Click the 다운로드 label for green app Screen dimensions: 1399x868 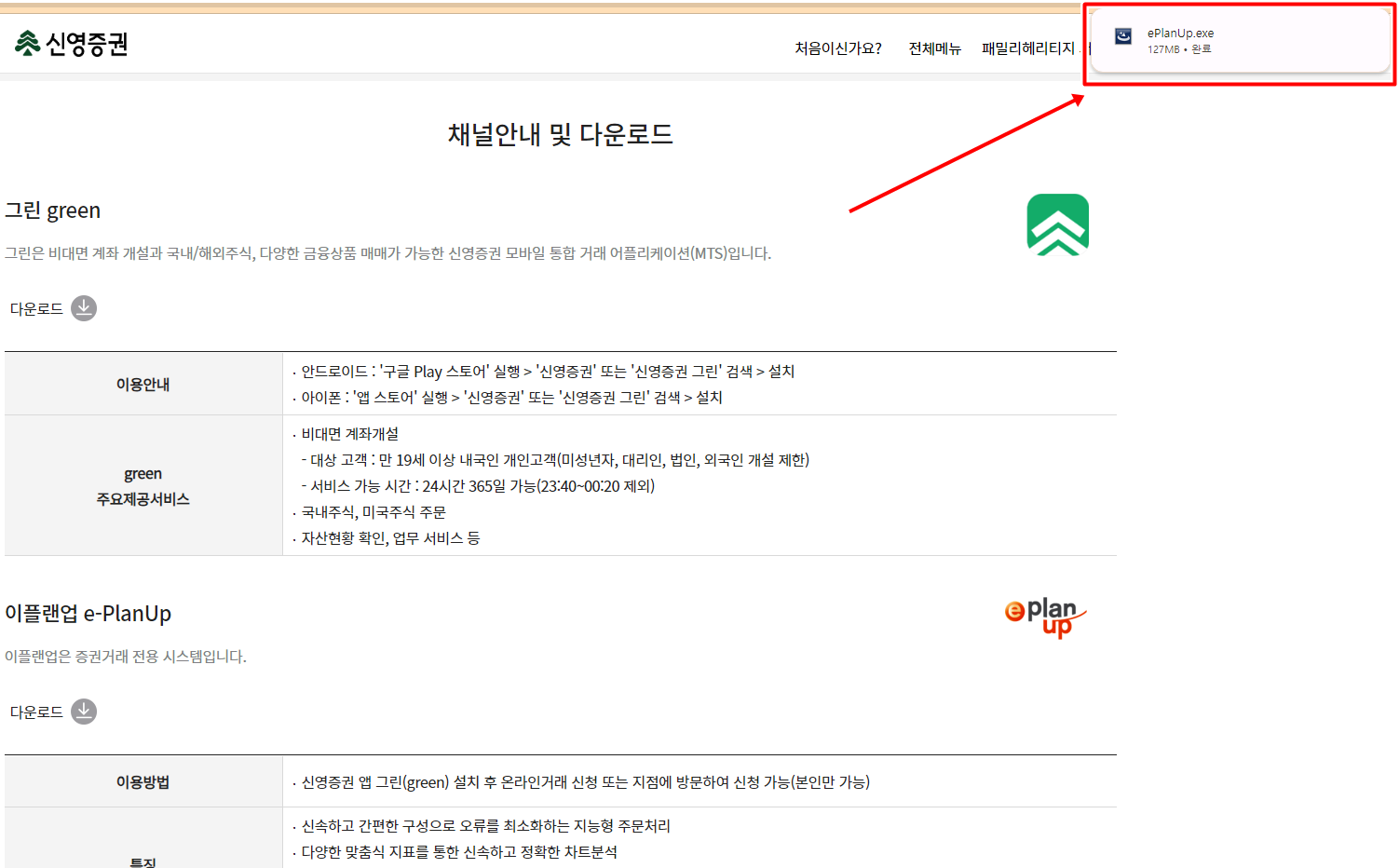pyautogui.click(x=36, y=309)
